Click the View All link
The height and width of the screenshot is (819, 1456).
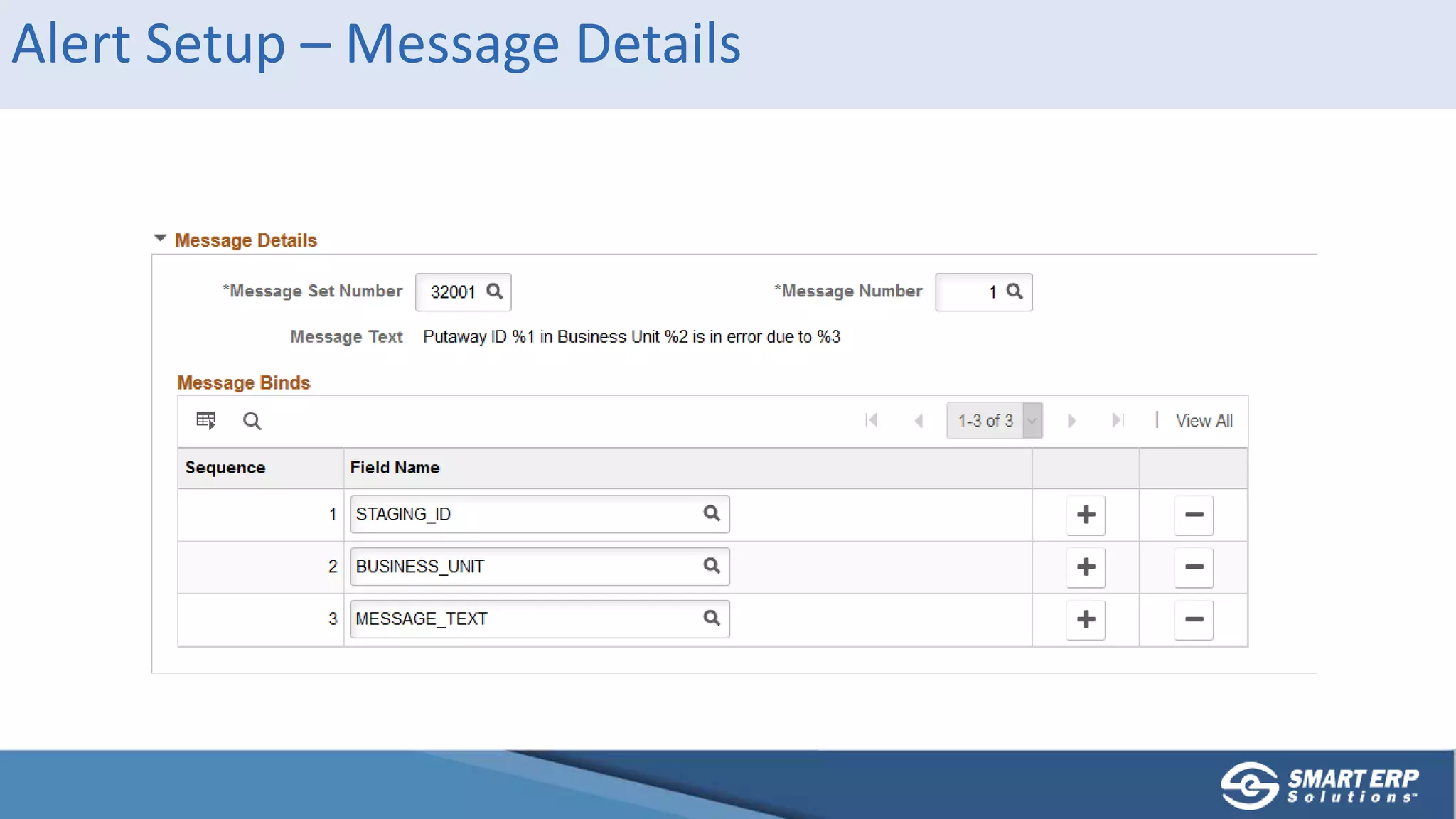tap(1204, 421)
